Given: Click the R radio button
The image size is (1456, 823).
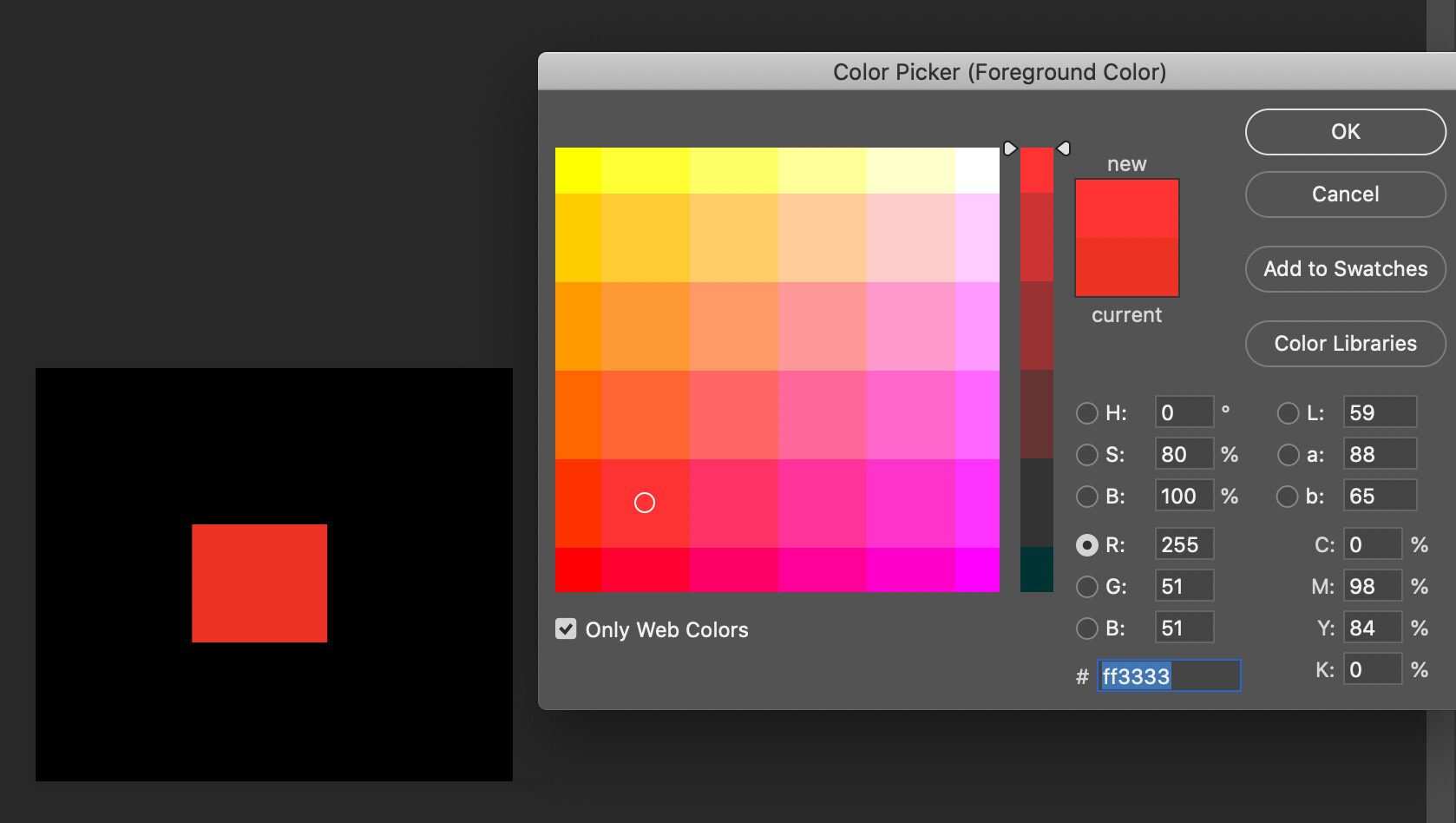Looking at the screenshot, I should click(x=1086, y=545).
